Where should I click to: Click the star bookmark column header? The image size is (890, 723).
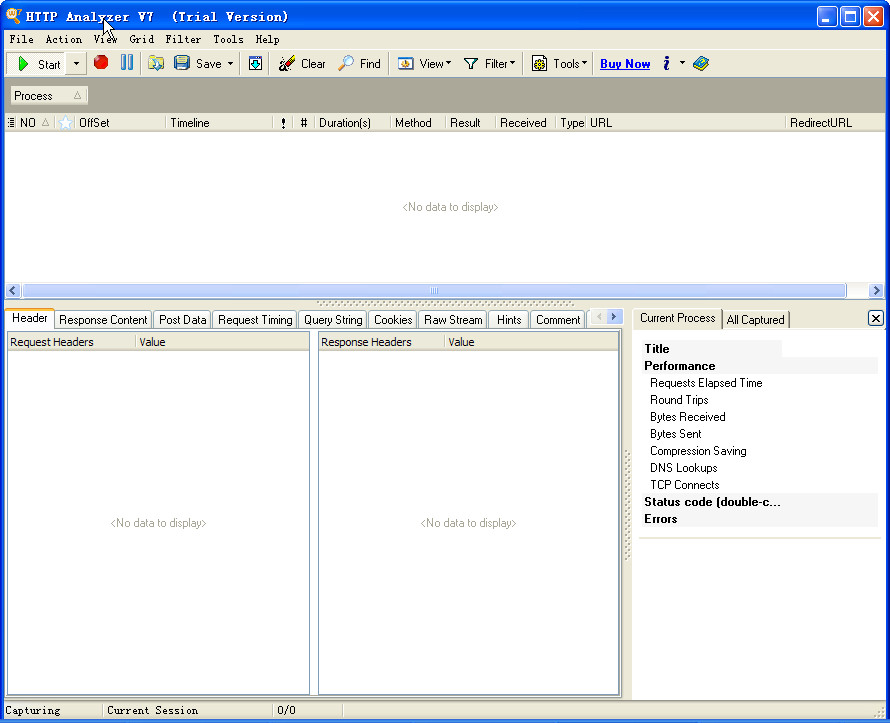click(x=65, y=123)
